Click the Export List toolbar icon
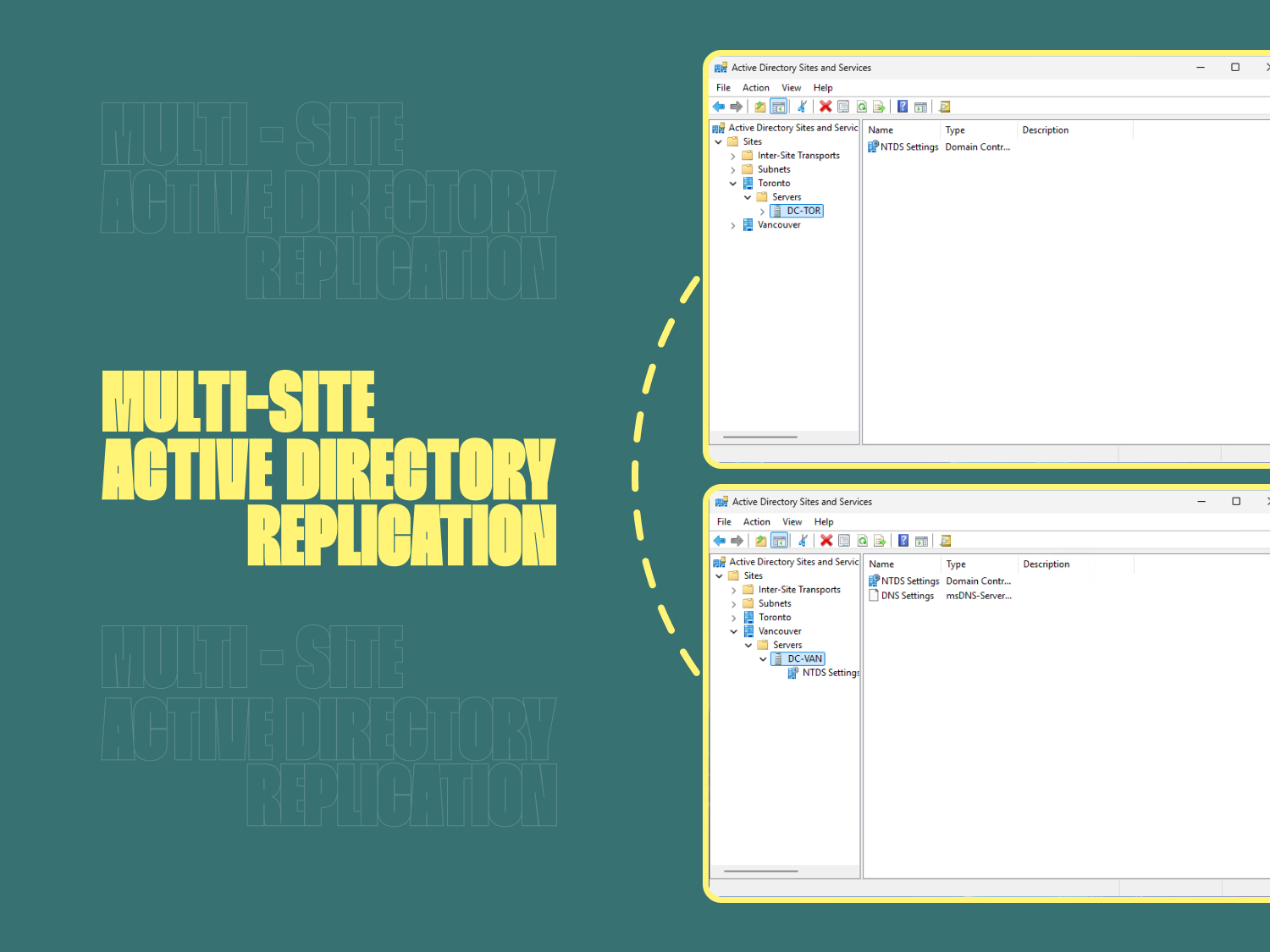 [x=879, y=106]
